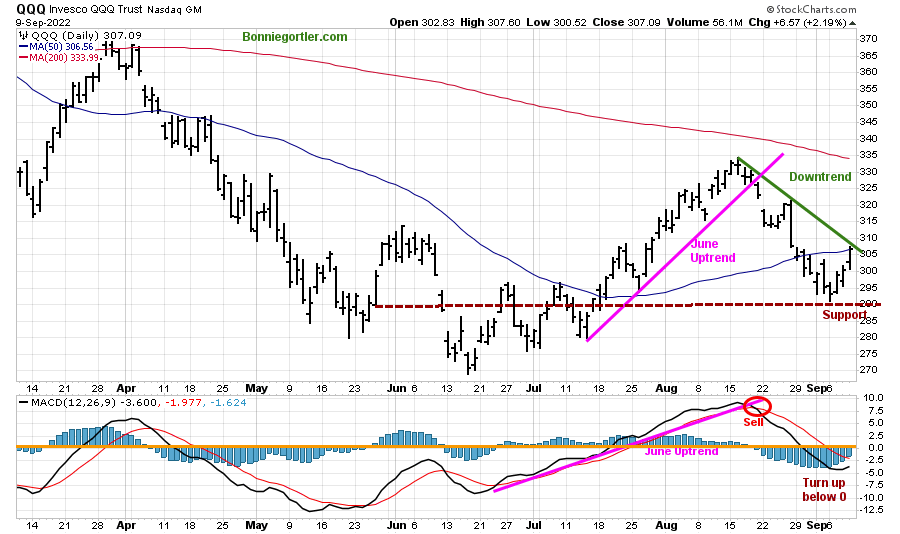Screen dimensions: 900x534
Task: Click the QQQ (Daily) 307.09 legend
Action: 80,35
